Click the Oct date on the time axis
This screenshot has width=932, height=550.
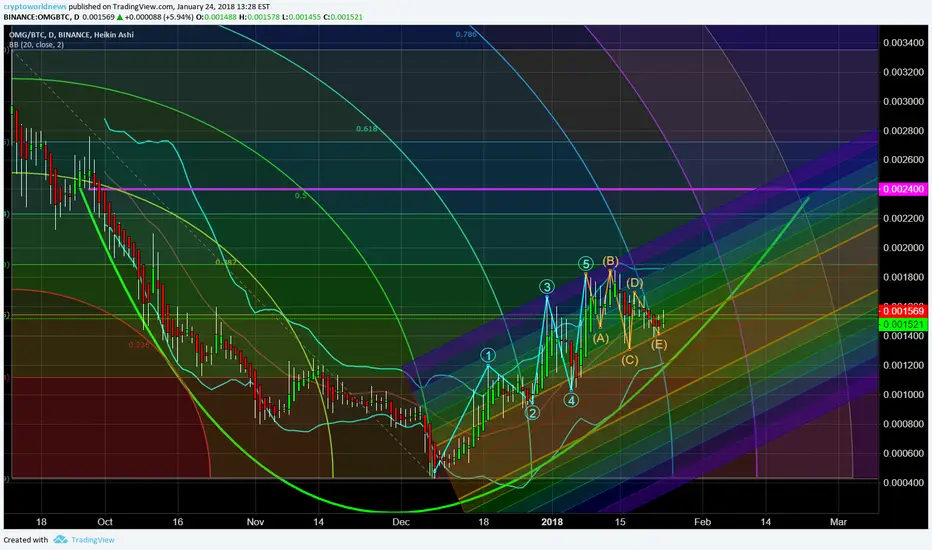(105, 522)
